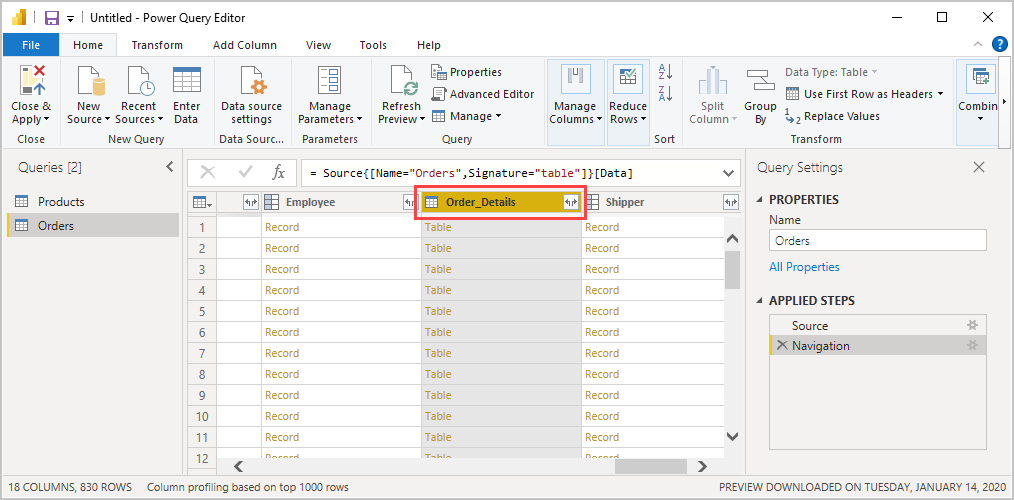Show more ribbon commands arrow
Image resolution: width=1014 pixels, height=500 pixels.
(1004, 102)
